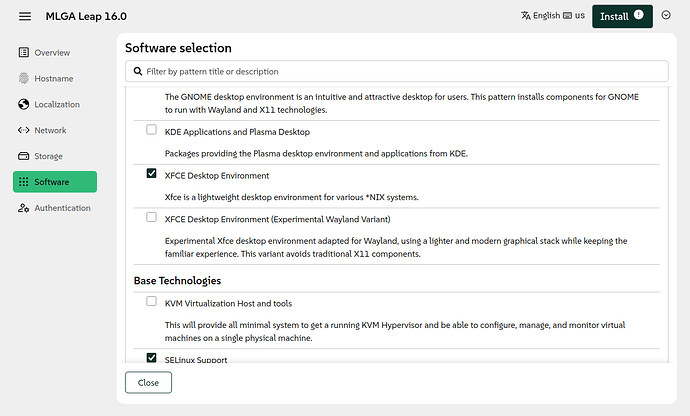Click the MLGA Leap 16.0 title
This screenshot has height=416, width=690.
tap(86, 16)
